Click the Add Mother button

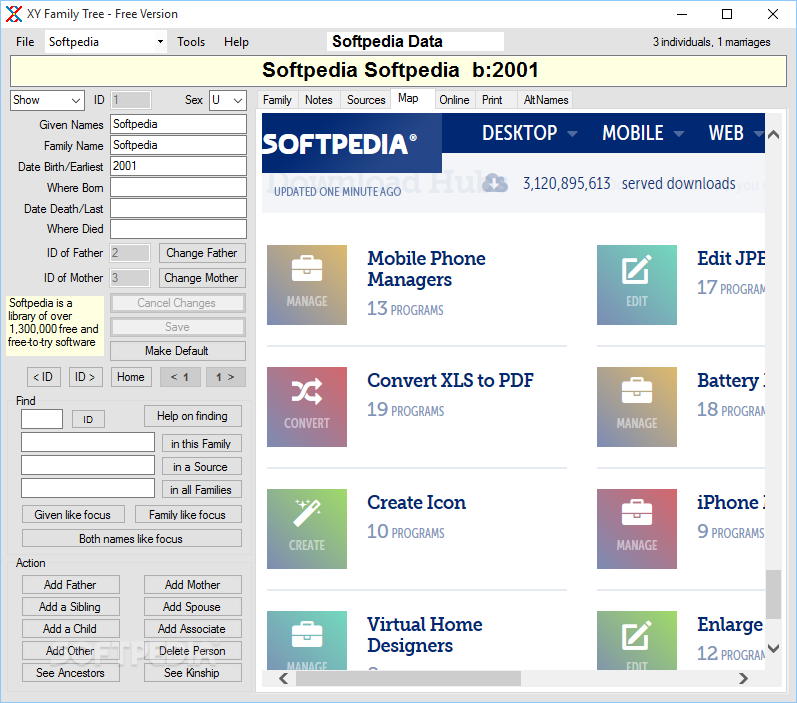(x=193, y=585)
